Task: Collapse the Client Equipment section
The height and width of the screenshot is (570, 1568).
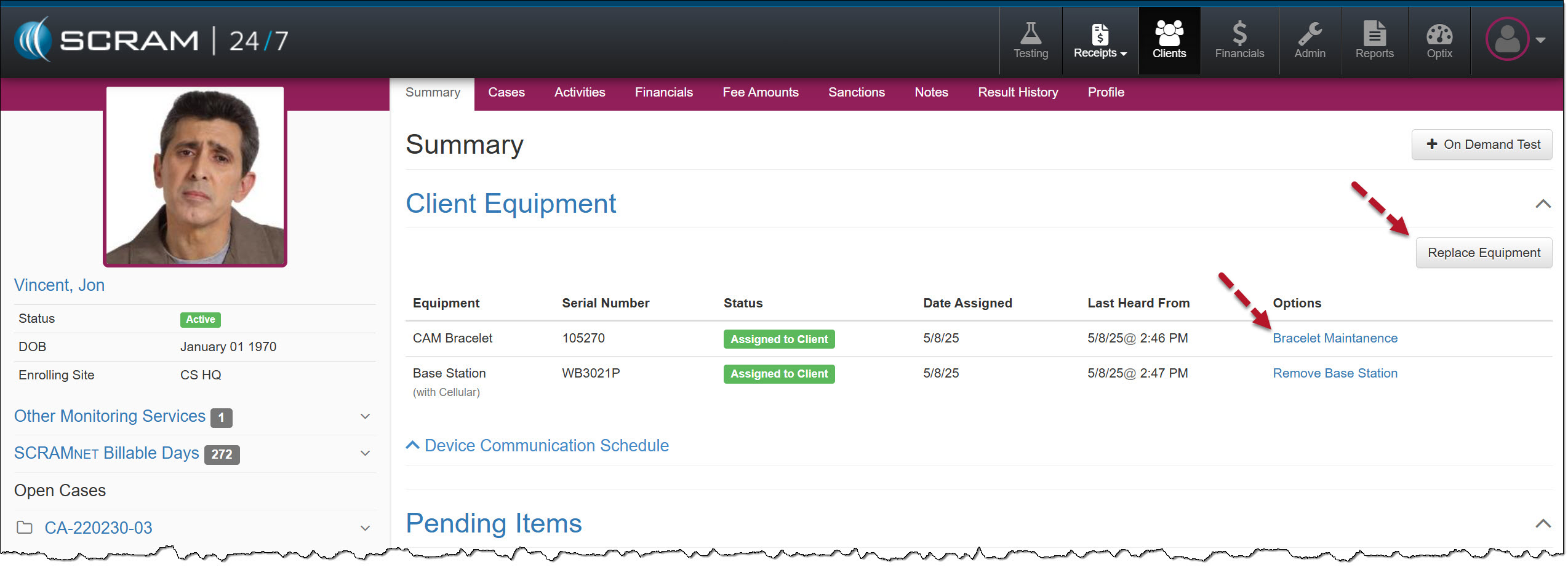Action: [1542, 204]
